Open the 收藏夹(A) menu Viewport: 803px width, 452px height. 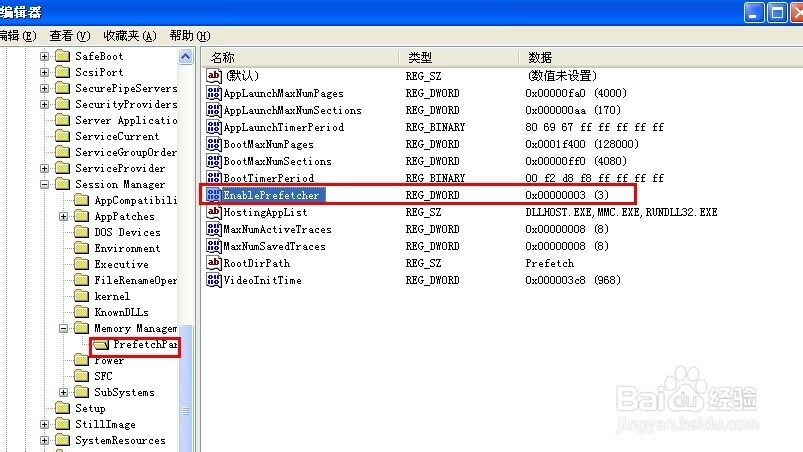tap(130, 36)
